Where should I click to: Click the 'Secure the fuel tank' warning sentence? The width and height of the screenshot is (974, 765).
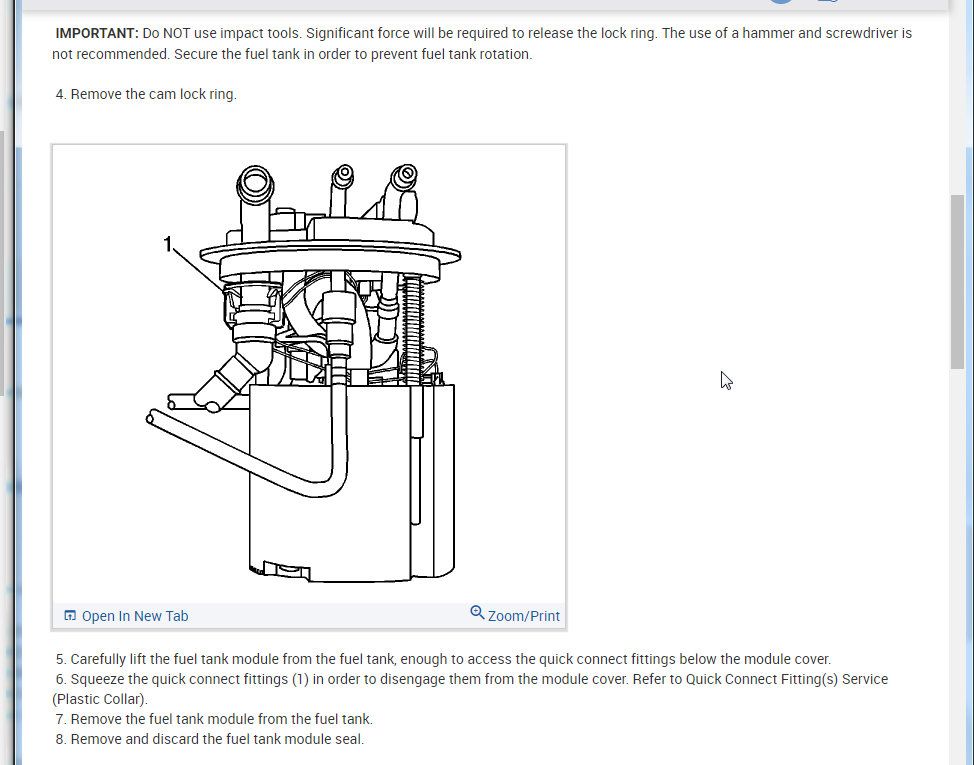click(353, 54)
